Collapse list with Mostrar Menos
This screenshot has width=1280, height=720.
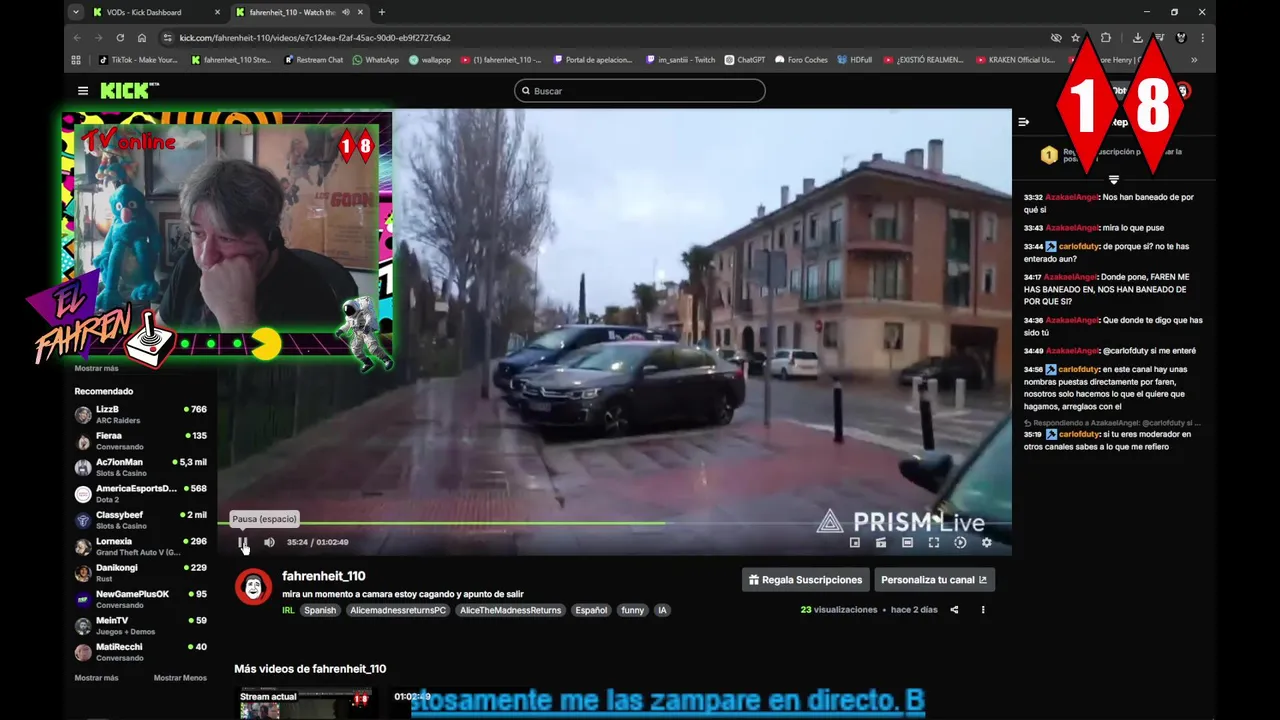click(180, 678)
